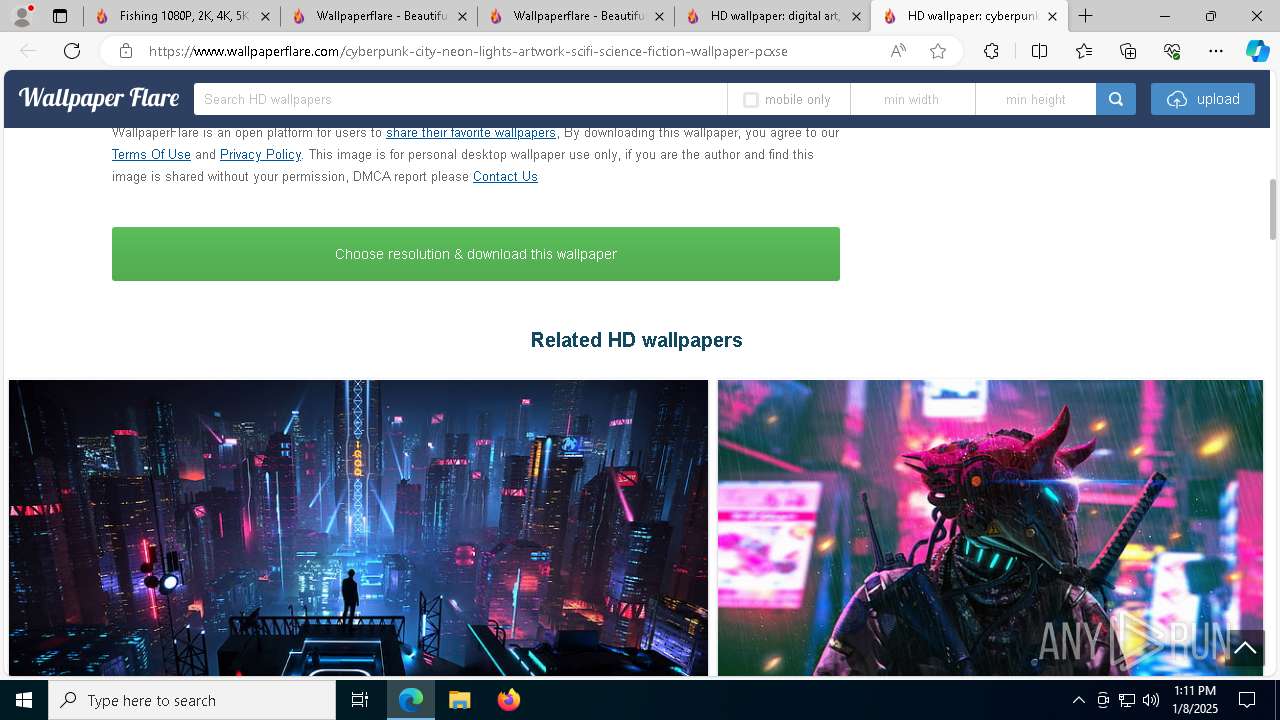
Task: Open Copilot sidebar
Action: (1257, 51)
